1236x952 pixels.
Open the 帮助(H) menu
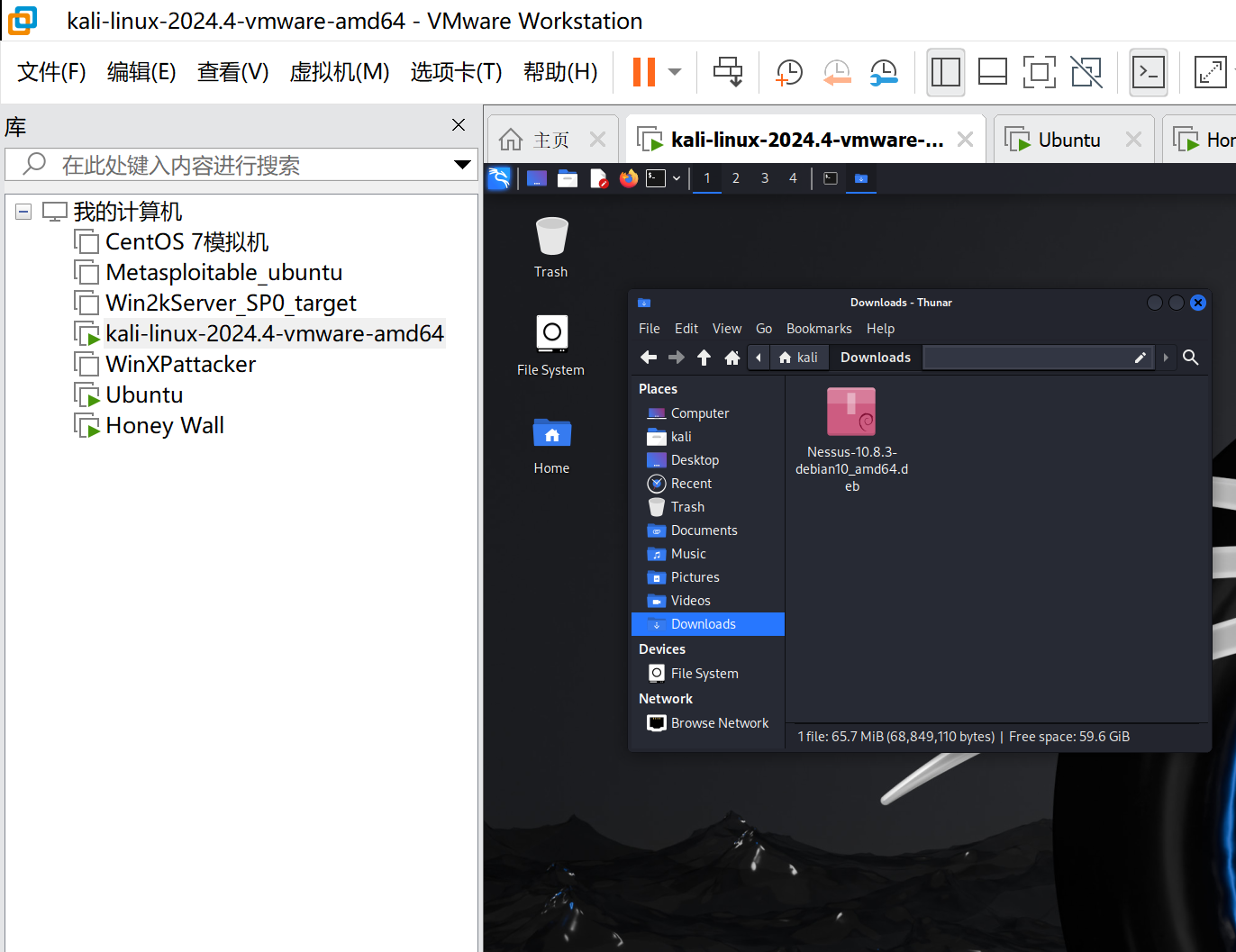[560, 72]
